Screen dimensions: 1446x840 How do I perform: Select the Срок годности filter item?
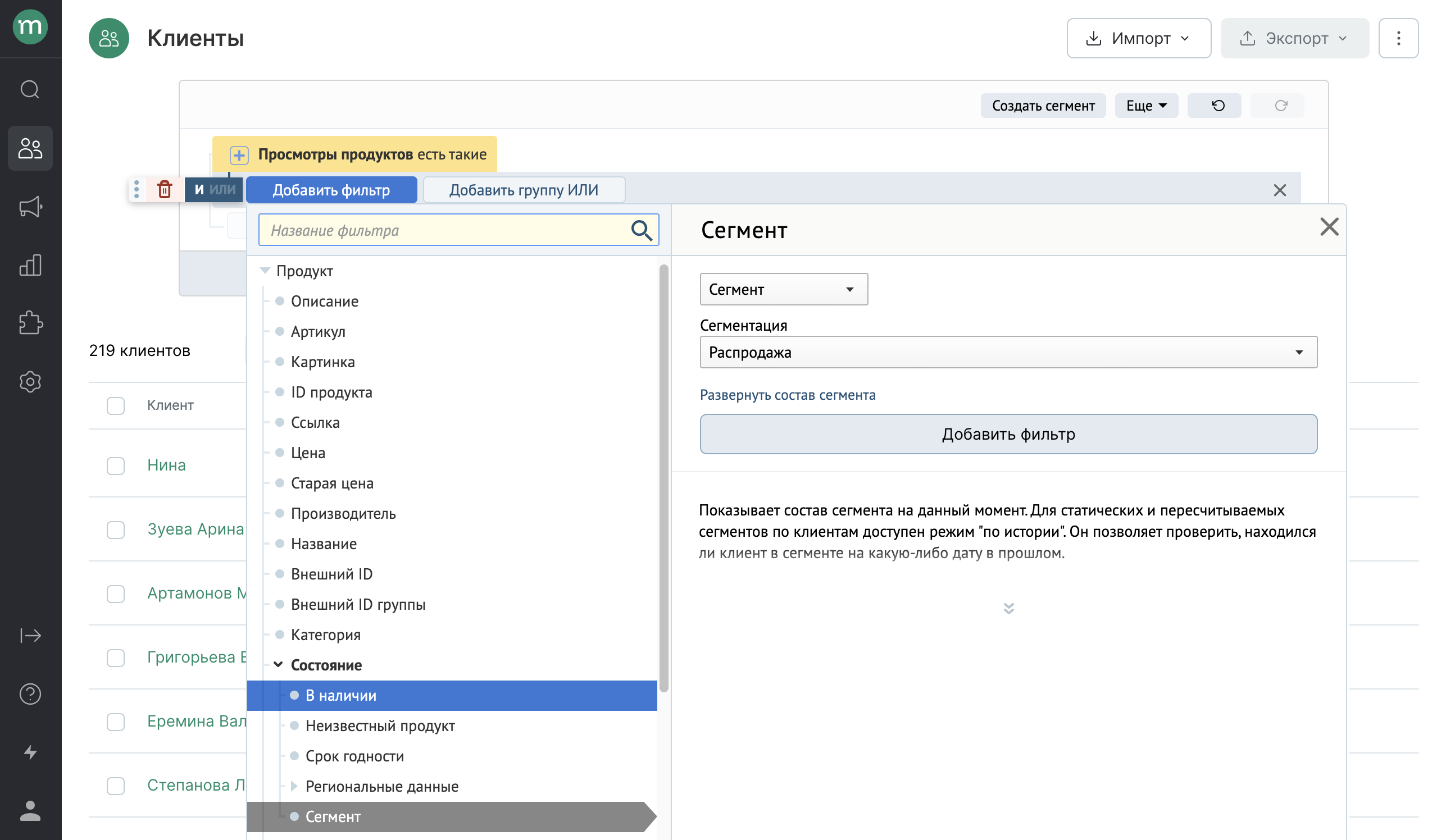tap(354, 756)
